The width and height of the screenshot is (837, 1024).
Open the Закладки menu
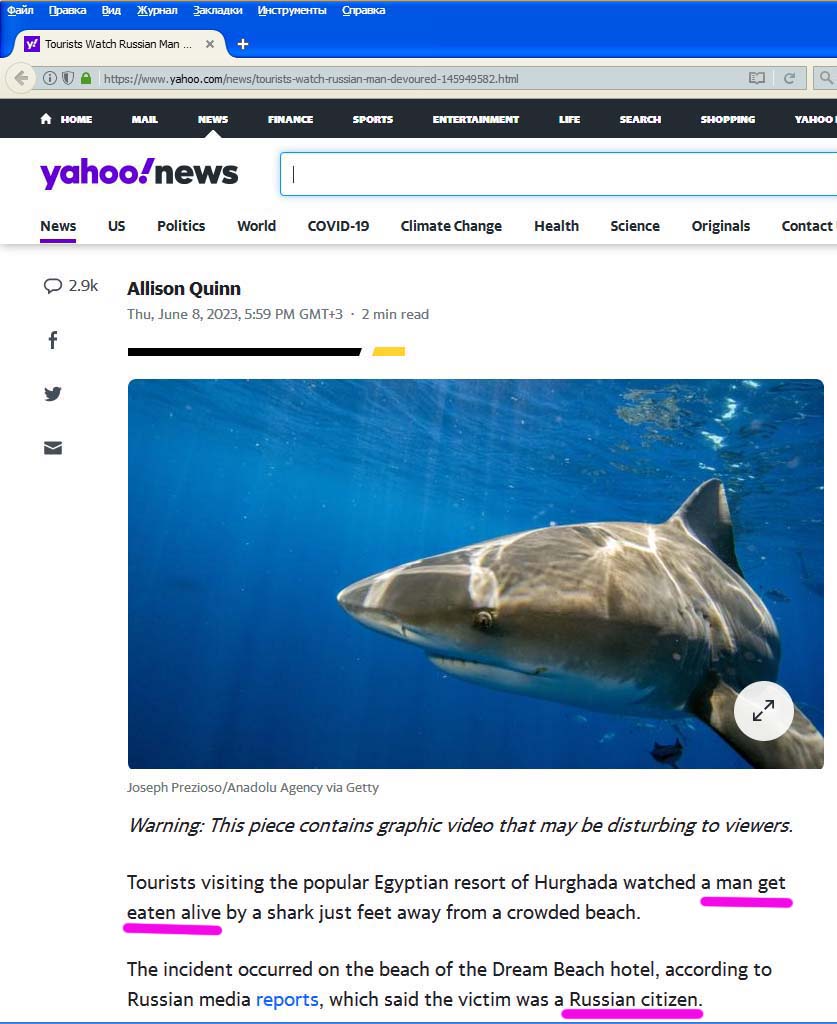217,10
